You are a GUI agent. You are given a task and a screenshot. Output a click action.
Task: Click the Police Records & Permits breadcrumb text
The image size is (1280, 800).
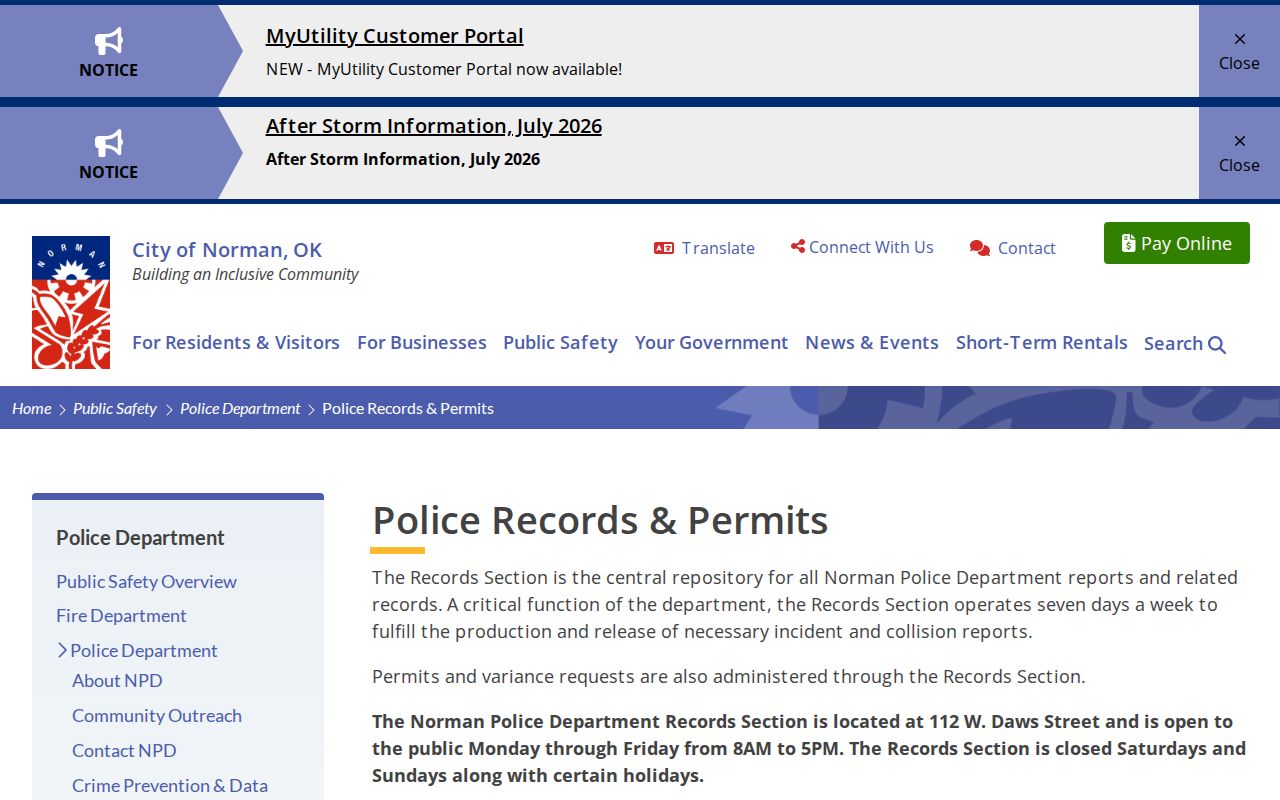click(x=408, y=408)
